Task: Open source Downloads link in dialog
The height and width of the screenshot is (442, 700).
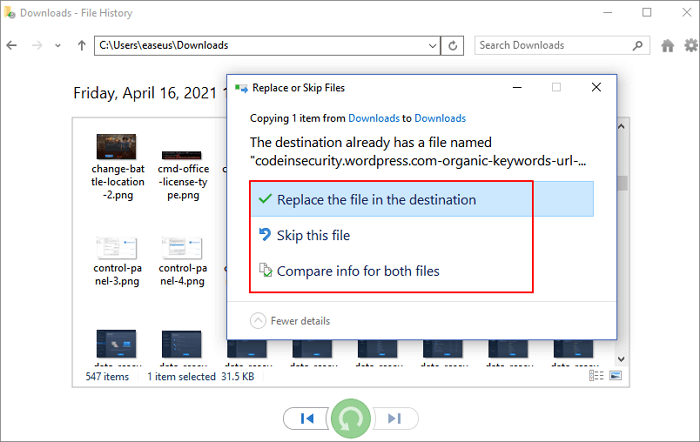Action: tap(374, 118)
